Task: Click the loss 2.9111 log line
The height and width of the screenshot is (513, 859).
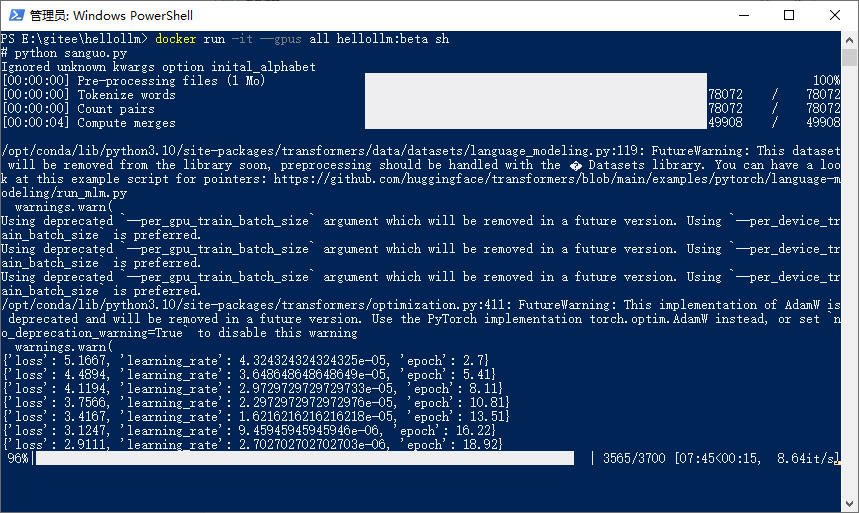Action: point(253,444)
